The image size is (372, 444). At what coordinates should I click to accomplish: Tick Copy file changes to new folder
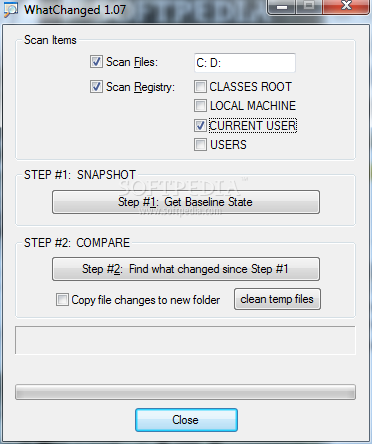pyautogui.click(x=62, y=300)
